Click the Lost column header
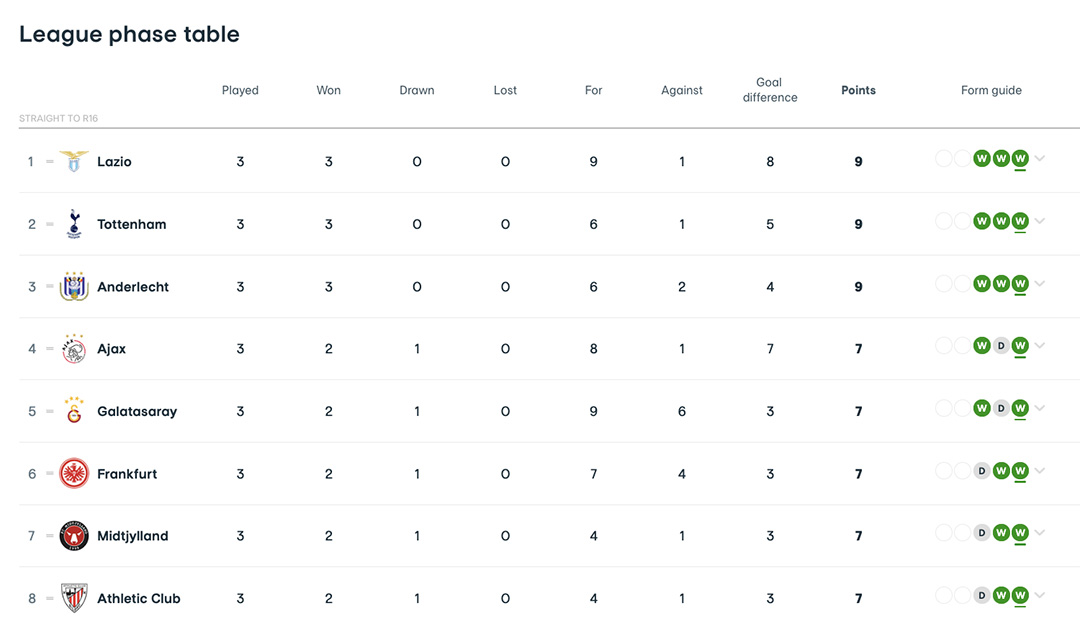 coord(505,90)
